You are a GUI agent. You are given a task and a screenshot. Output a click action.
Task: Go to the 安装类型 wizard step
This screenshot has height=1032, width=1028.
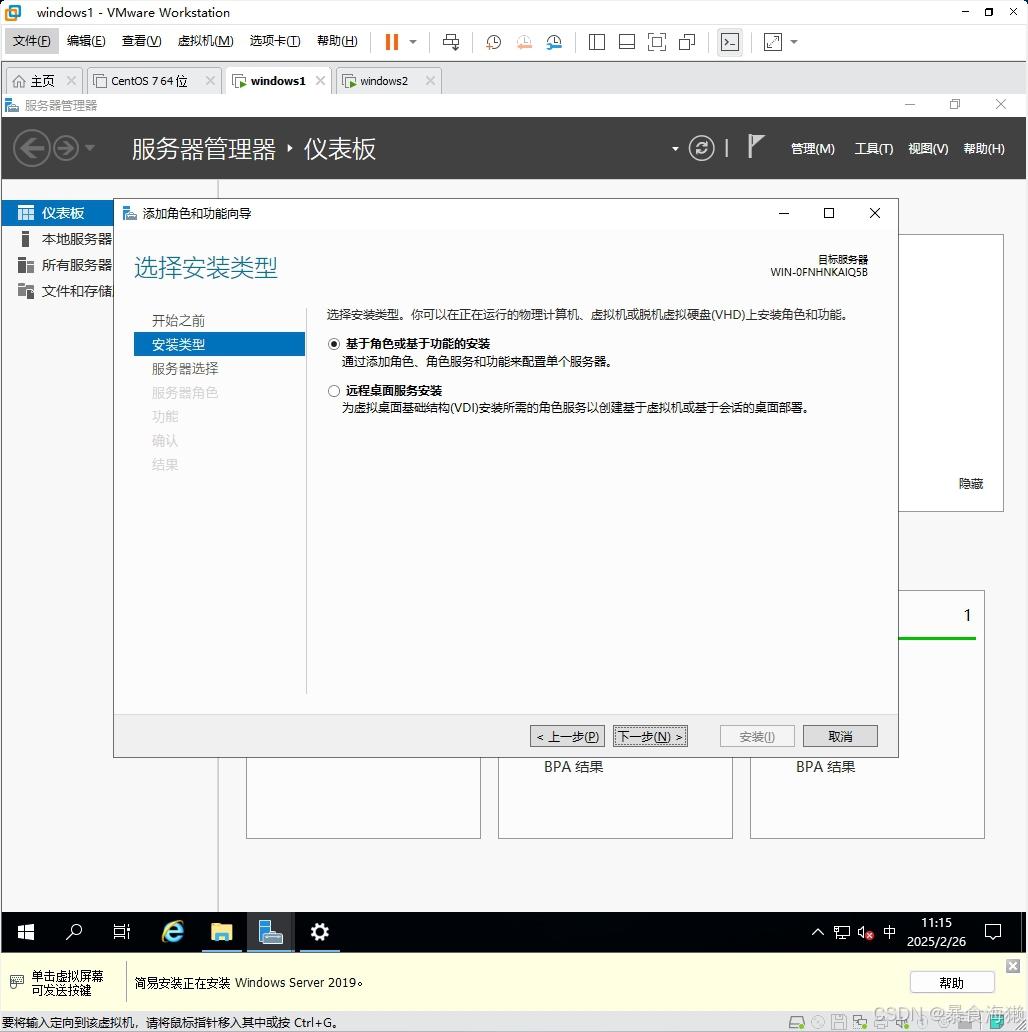point(219,344)
